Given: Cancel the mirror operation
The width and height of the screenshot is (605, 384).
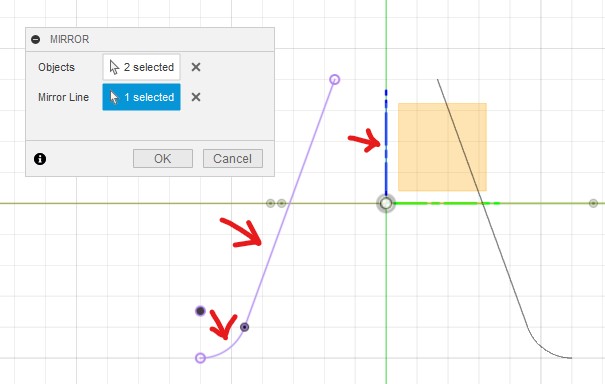Looking at the screenshot, I should tap(233, 159).
